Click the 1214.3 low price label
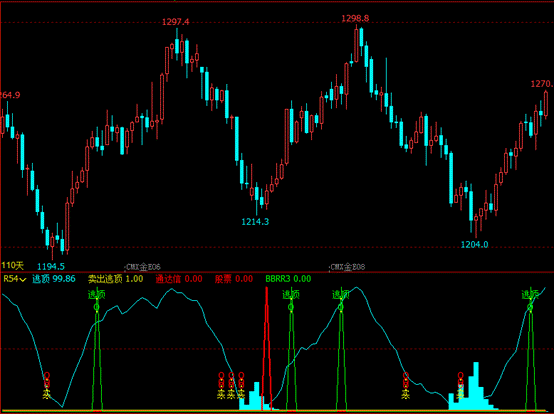This screenshot has width=554, height=414. [255, 222]
